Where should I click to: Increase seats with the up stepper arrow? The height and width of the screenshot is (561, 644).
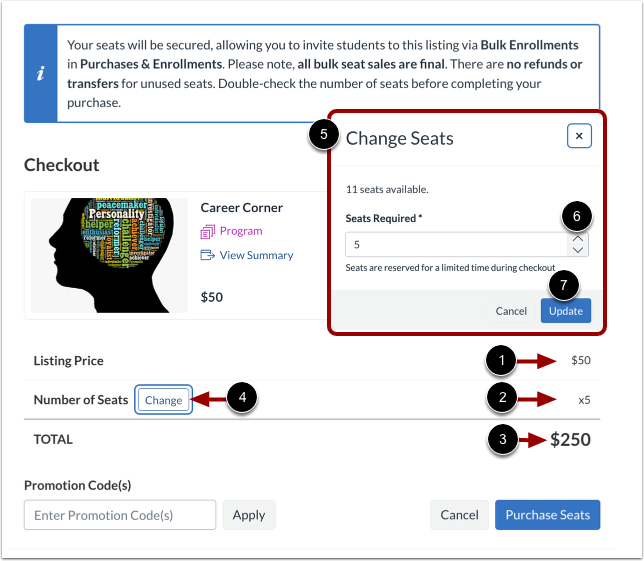click(578, 239)
